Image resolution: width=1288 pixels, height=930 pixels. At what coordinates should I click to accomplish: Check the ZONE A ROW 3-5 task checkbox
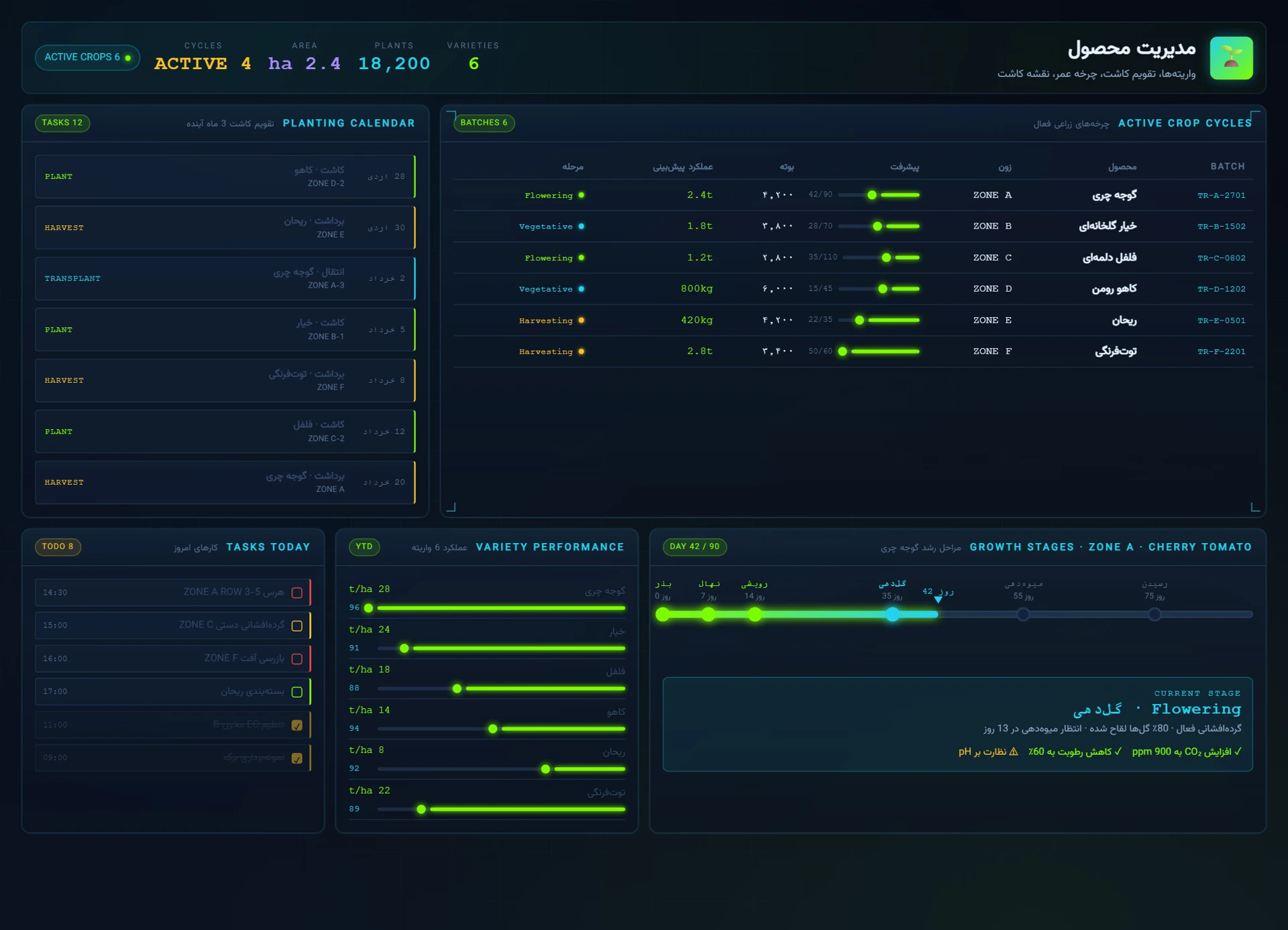click(x=297, y=593)
